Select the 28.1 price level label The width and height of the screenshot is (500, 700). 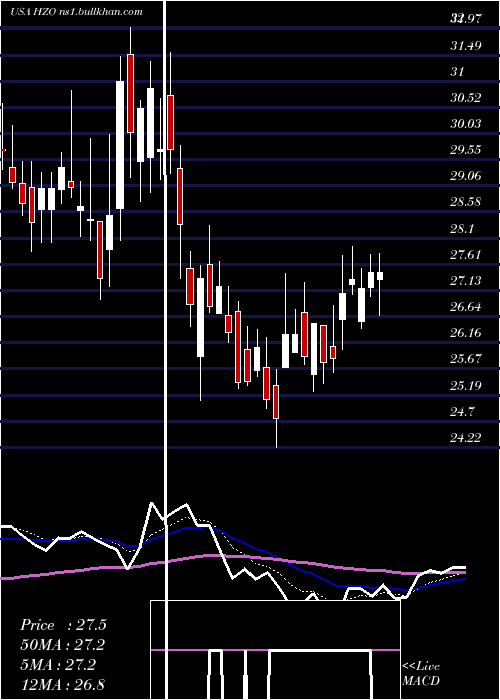click(x=462, y=229)
